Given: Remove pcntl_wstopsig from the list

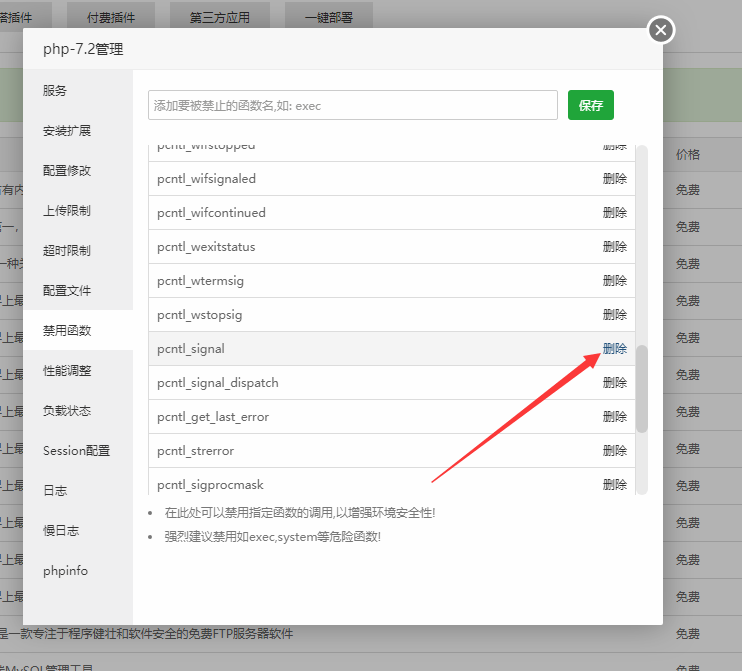Looking at the screenshot, I should [615, 315].
